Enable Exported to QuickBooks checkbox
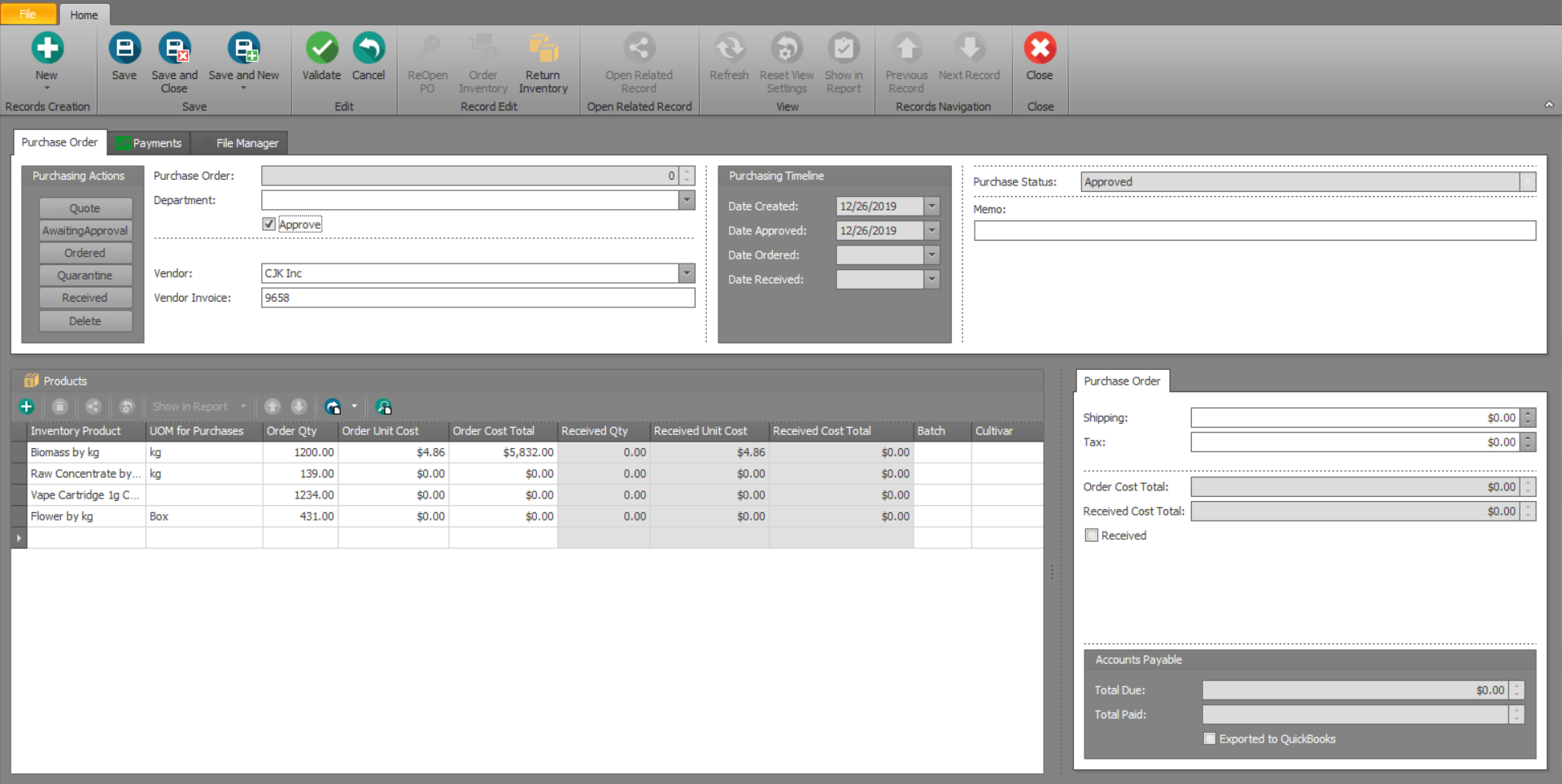 point(1210,738)
